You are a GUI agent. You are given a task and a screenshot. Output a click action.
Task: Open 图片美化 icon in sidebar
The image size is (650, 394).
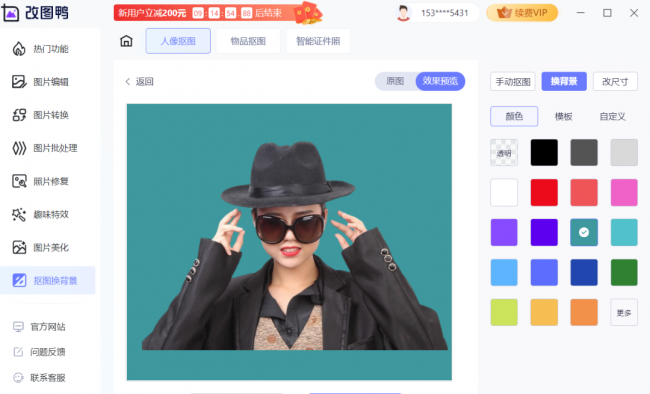click(19, 247)
